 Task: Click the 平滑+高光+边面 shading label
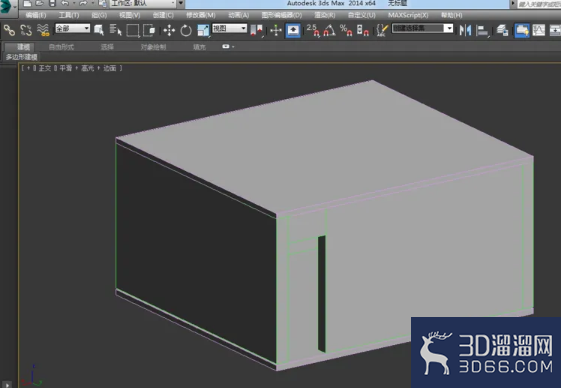click(88, 68)
